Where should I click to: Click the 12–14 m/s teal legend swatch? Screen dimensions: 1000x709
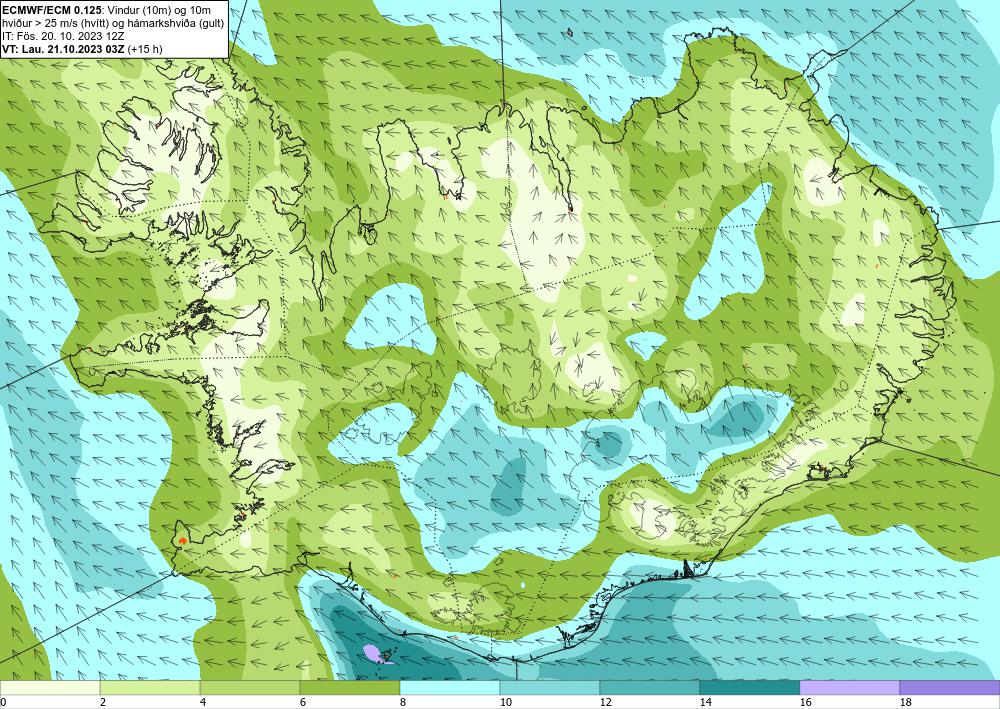[650, 687]
